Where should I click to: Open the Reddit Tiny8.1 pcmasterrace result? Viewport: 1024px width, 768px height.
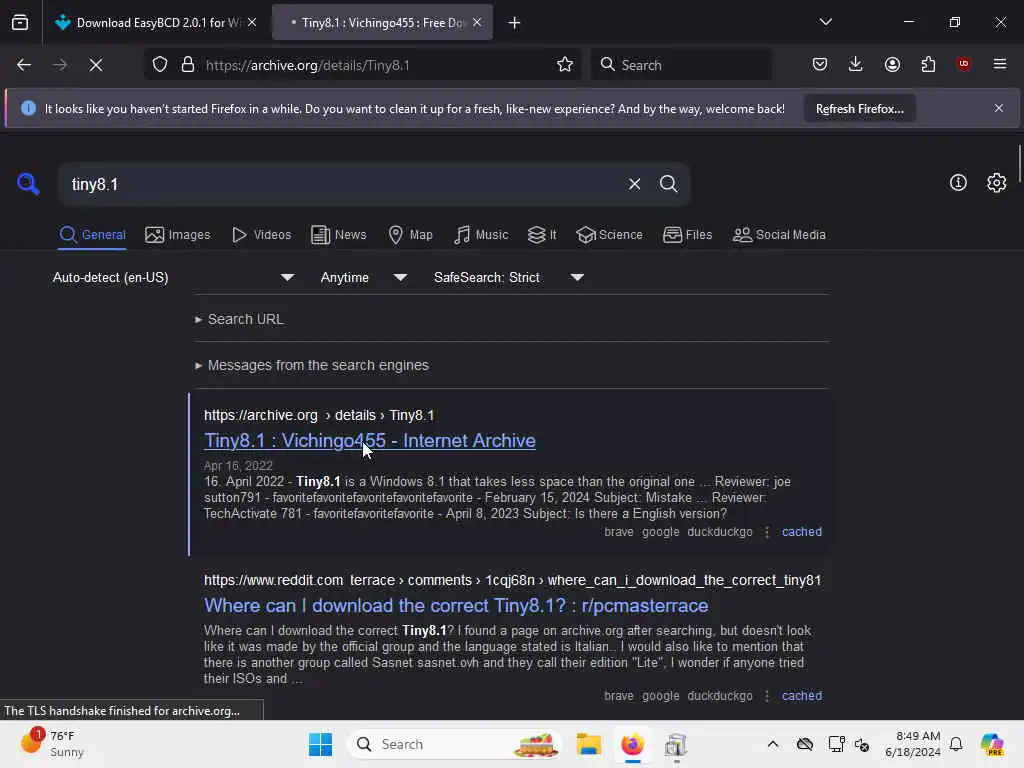[x=456, y=605]
